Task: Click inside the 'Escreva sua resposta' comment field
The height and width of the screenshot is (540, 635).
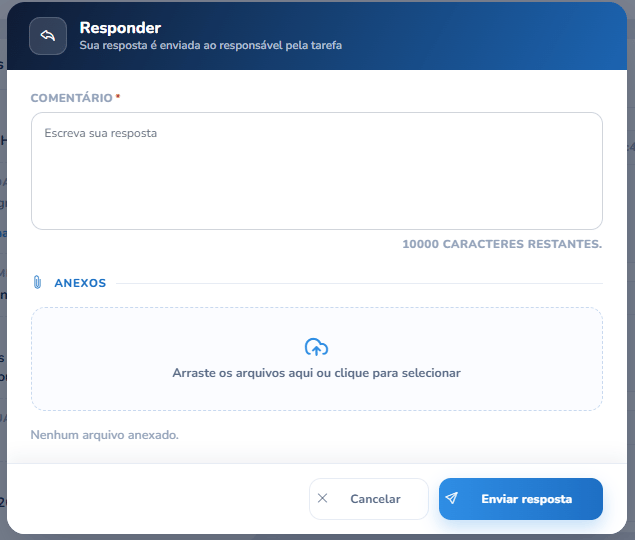Action: coord(317,171)
